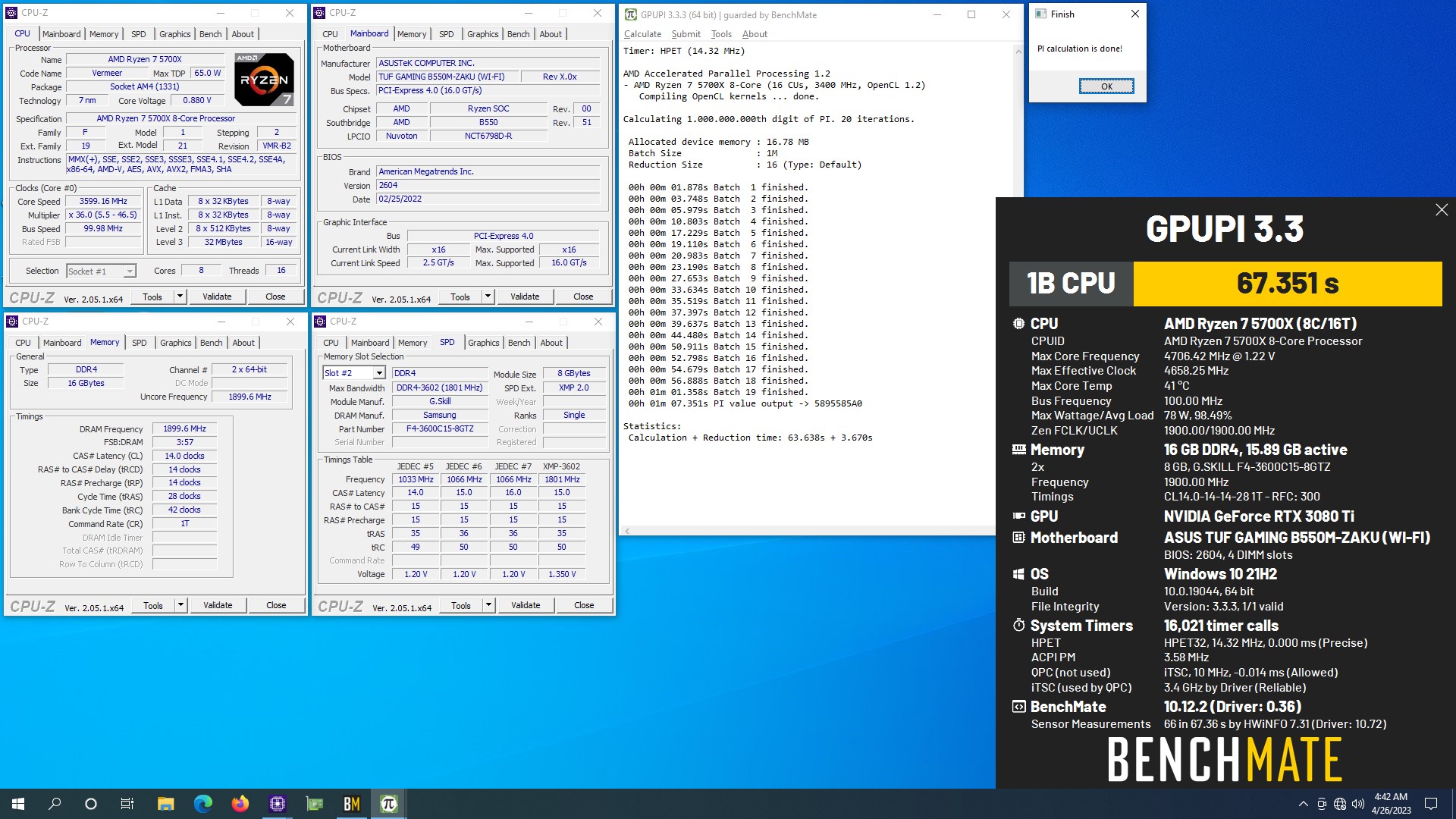Image resolution: width=1456 pixels, height=819 pixels.
Task: Select the Memory tab in CPU-Z CPU-tab window
Action: tap(104, 34)
